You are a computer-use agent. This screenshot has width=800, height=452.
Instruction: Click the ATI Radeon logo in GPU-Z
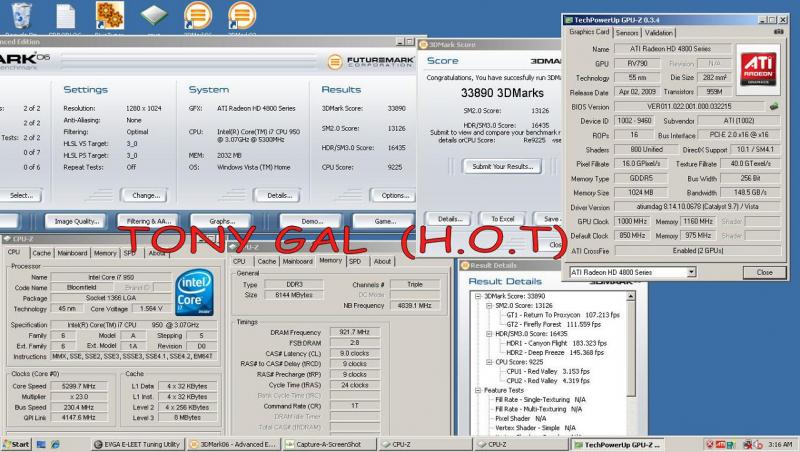(x=758, y=69)
